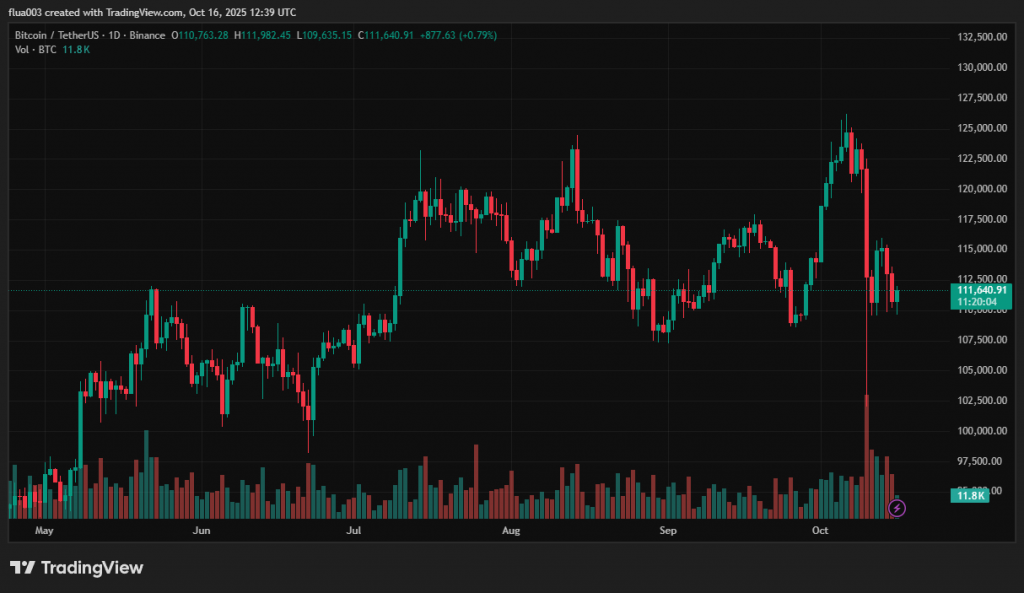This screenshot has height=593, width=1024.
Task: Click the purple lightning bolt event icon
Action: click(897, 508)
